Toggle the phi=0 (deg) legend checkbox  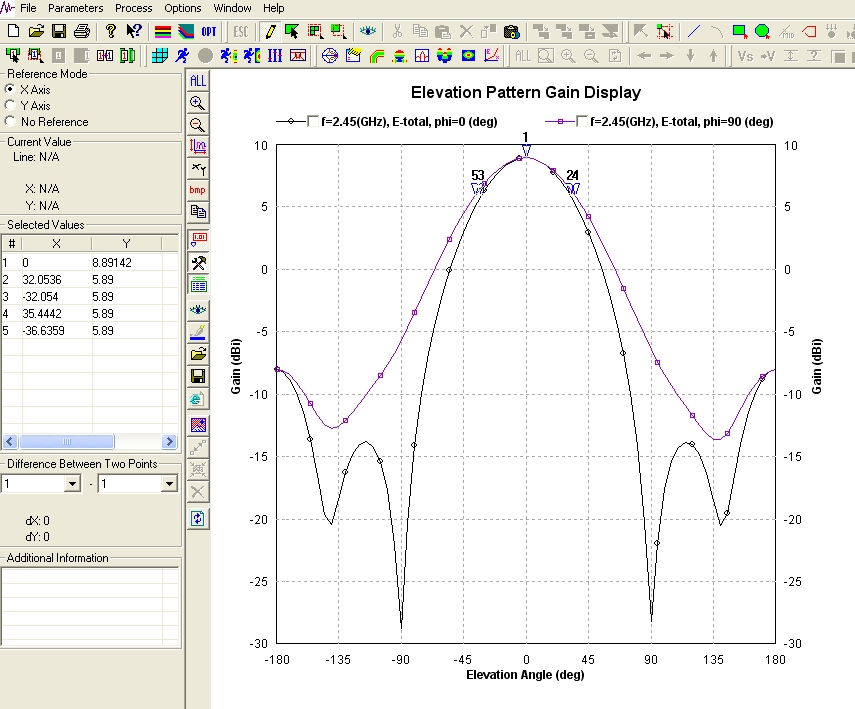(314, 122)
